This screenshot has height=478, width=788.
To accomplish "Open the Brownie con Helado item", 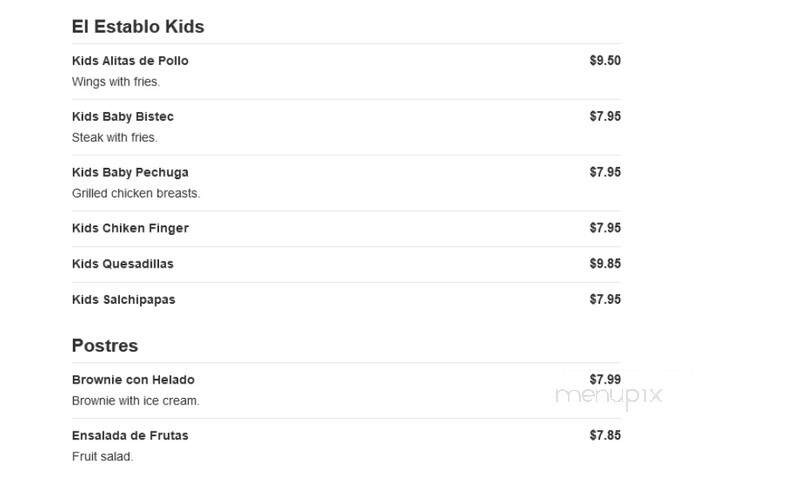I will point(133,380).
